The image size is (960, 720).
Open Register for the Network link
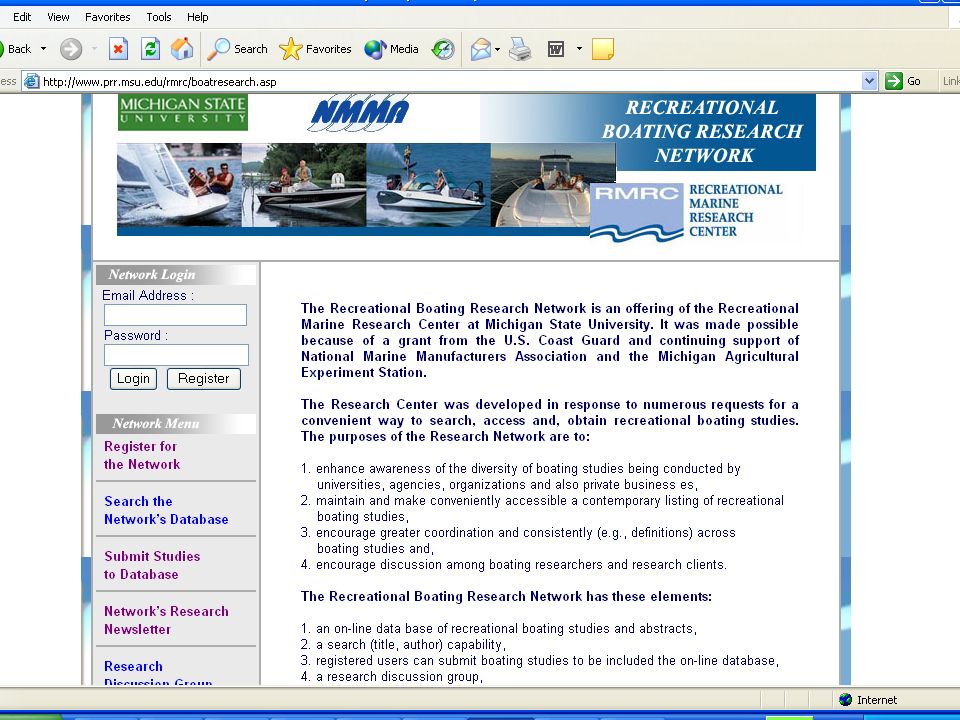(x=142, y=456)
